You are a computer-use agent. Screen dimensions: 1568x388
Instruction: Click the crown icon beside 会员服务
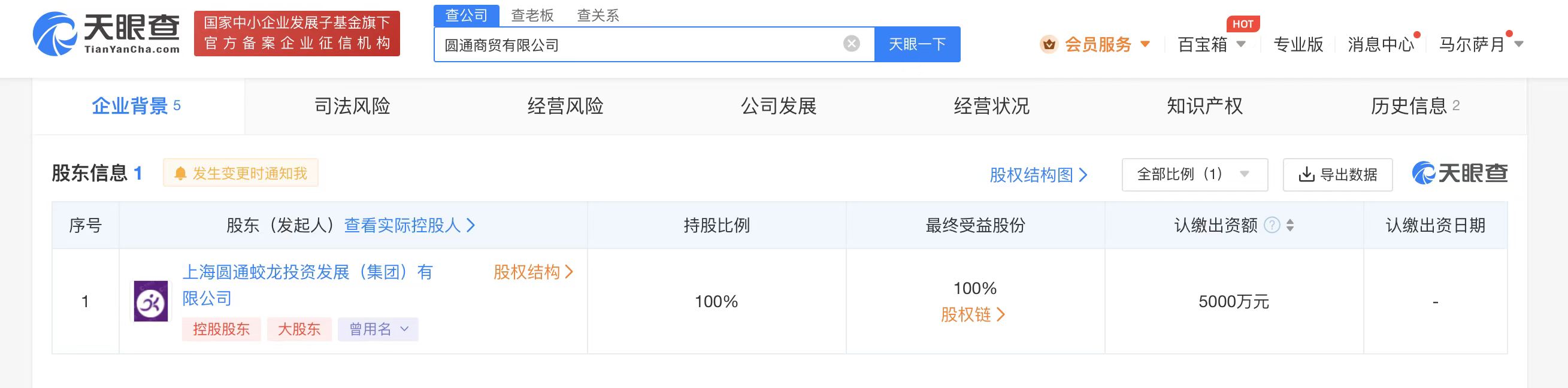1049,44
